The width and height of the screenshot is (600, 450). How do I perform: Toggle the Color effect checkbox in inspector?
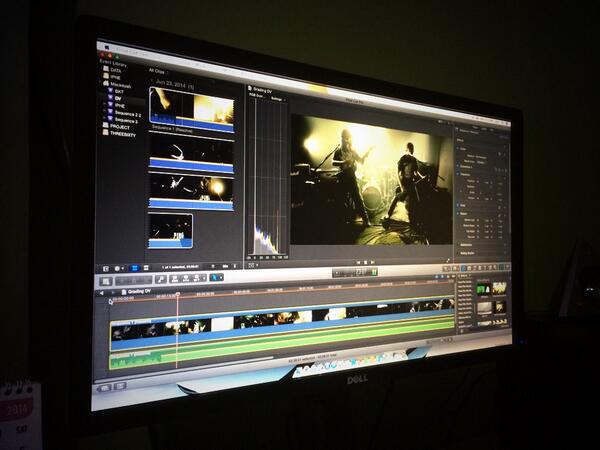(x=459, y=149)
